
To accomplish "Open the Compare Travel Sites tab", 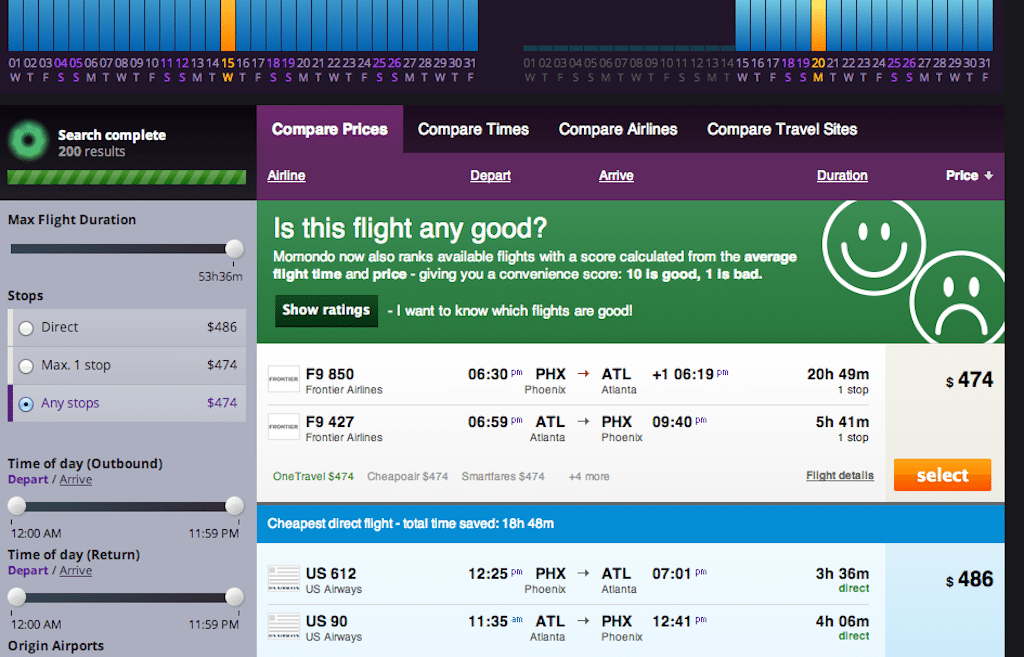I will click(782, 129).
